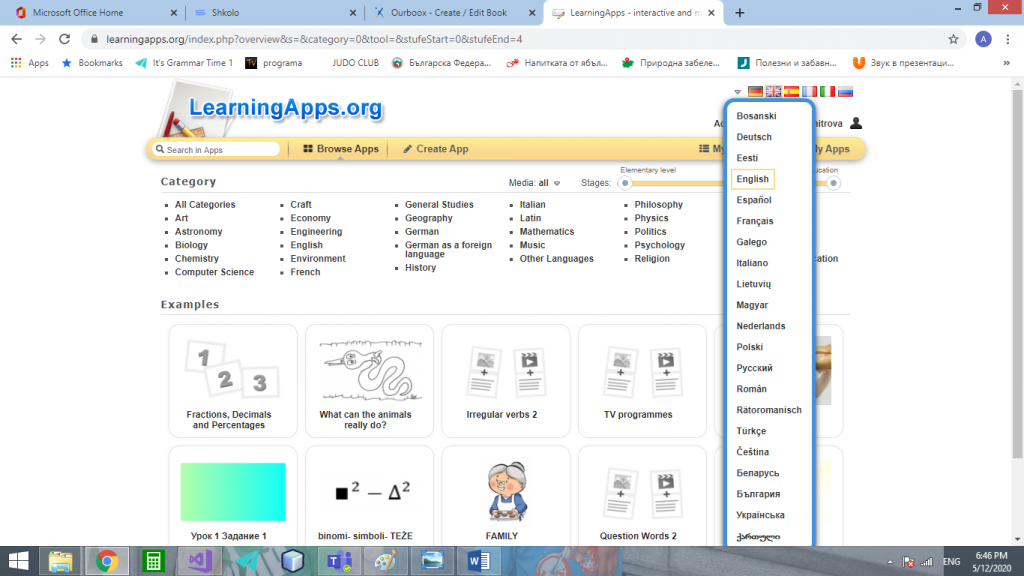Open All Categories link

[x=204, y=204]
